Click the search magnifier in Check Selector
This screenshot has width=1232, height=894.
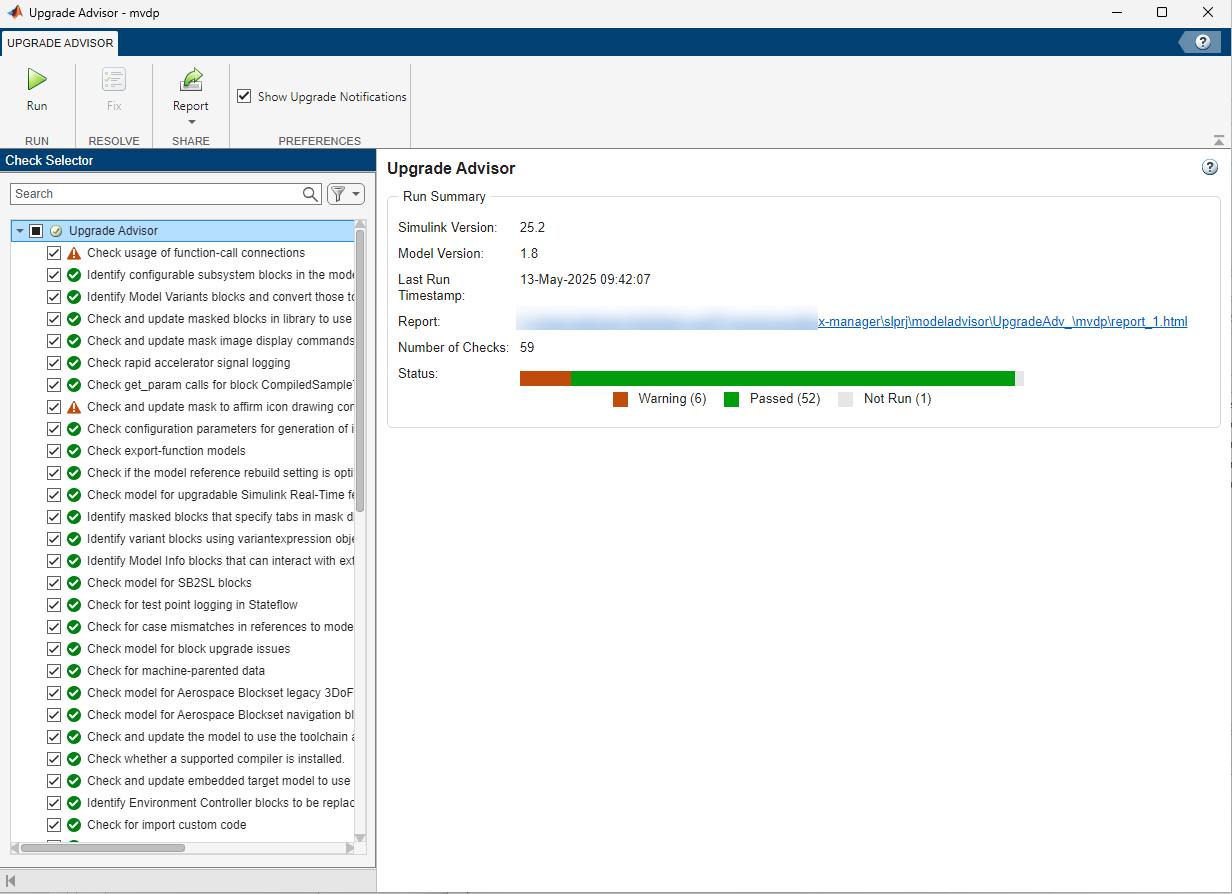point(310,193)
